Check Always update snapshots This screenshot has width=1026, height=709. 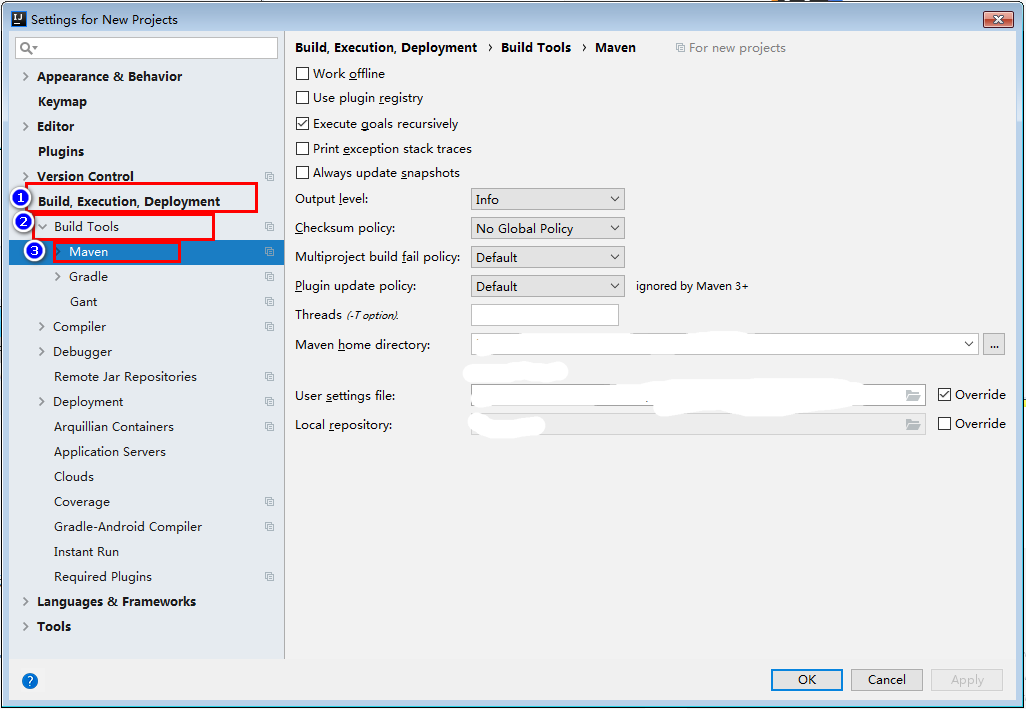click(302, 173)
